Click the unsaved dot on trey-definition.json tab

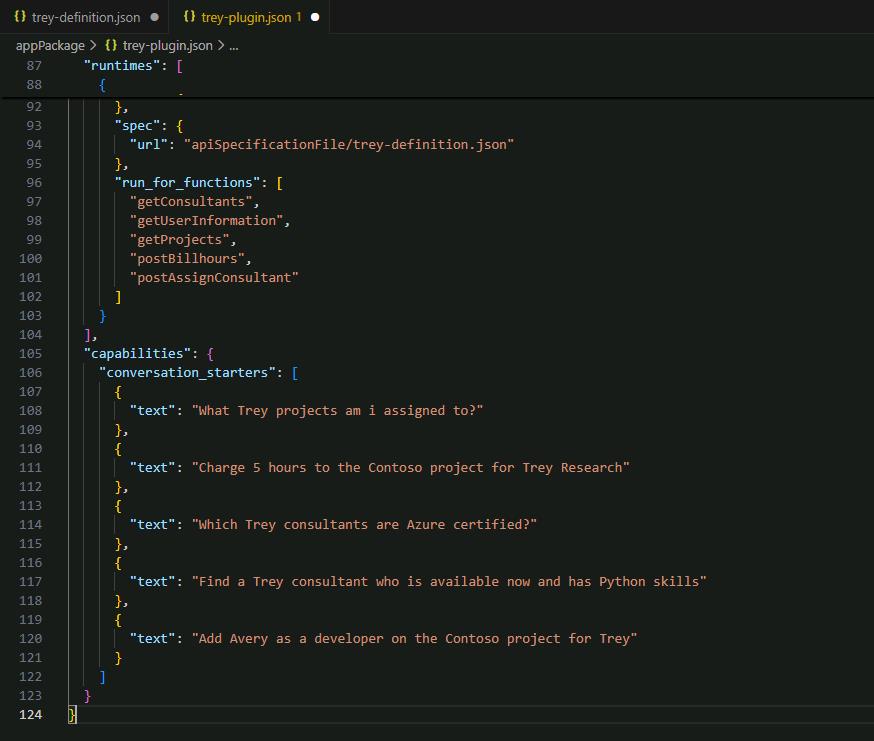(154, 17)
